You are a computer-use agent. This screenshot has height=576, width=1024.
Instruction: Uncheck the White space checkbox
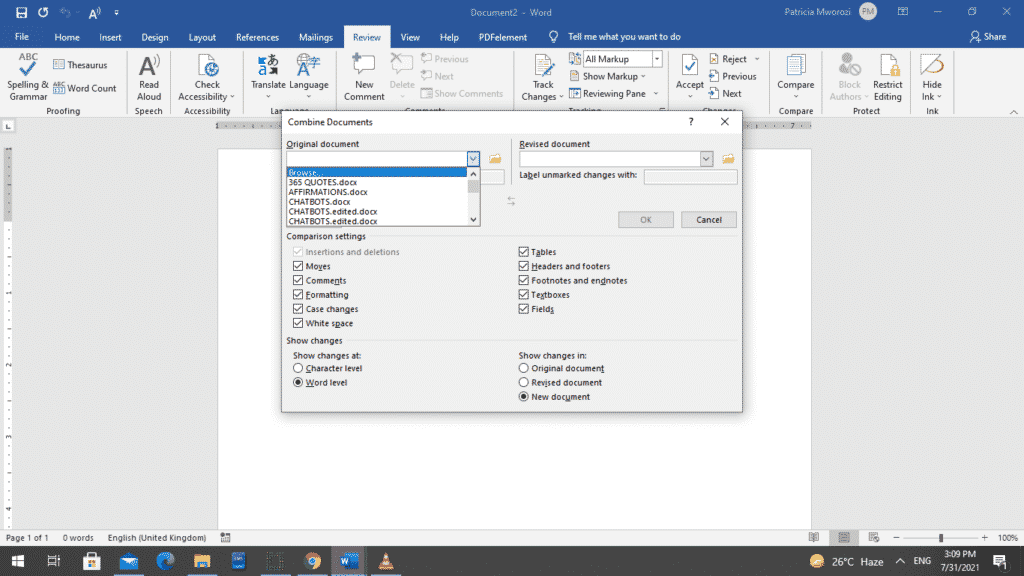[298, 323]
